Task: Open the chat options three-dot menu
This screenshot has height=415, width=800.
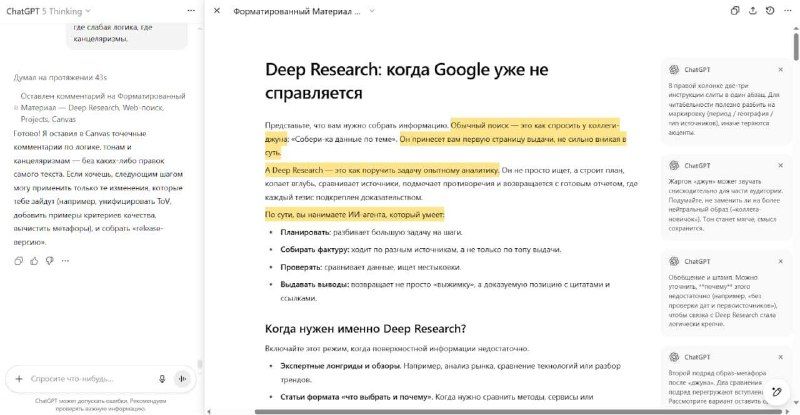Action: (191, 10)
